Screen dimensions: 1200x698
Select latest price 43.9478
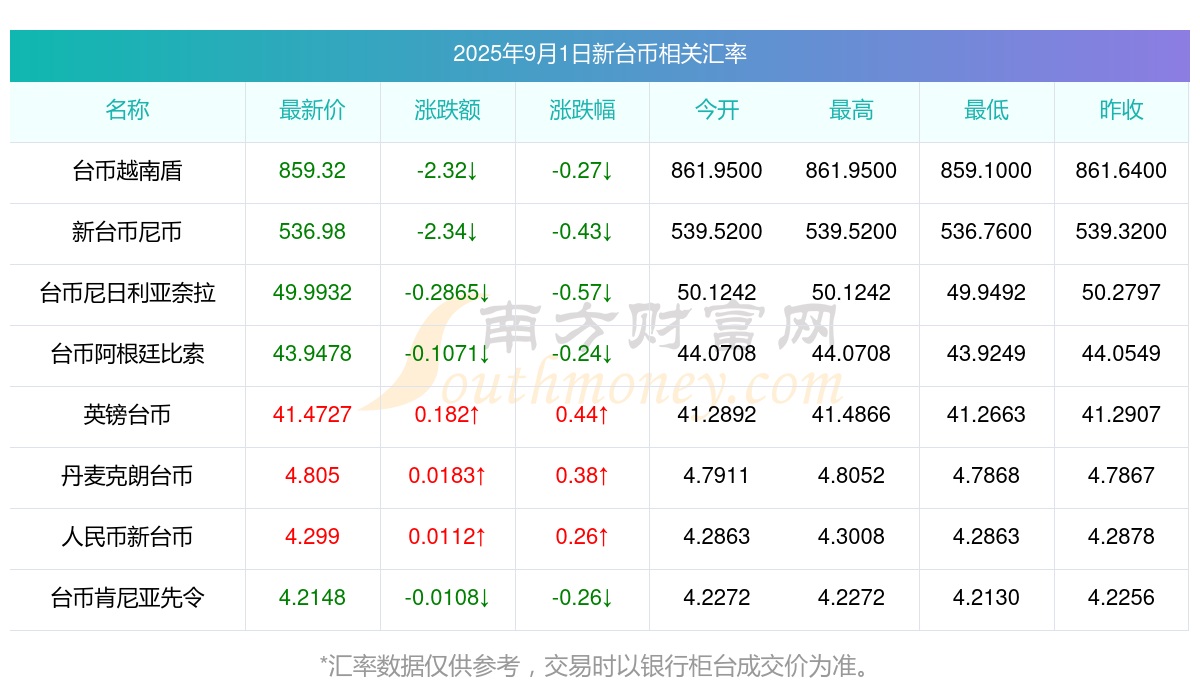click(x=312, y=354)
